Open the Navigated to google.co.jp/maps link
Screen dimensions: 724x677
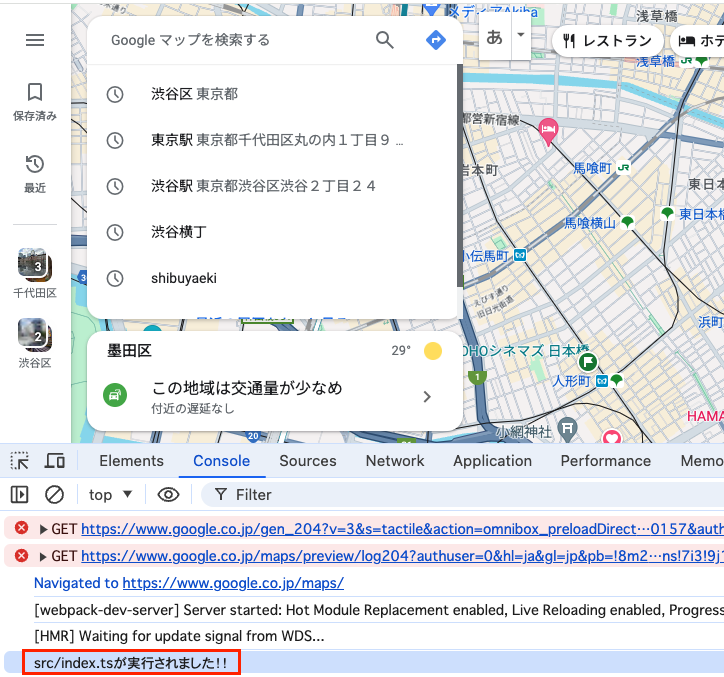(233, 583)
